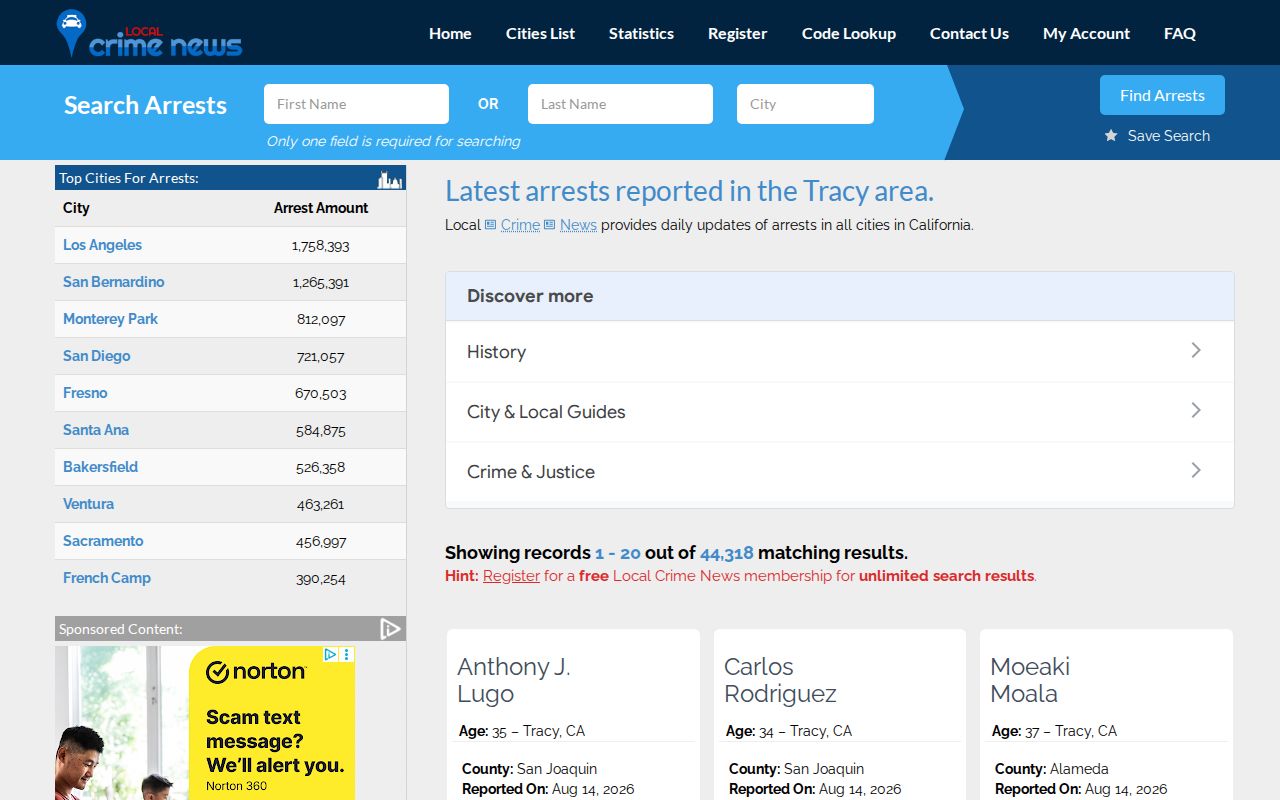Go to My Account
This screenshot has width=1280, height=800.
pyautogui.click(x=1086, y=33)
